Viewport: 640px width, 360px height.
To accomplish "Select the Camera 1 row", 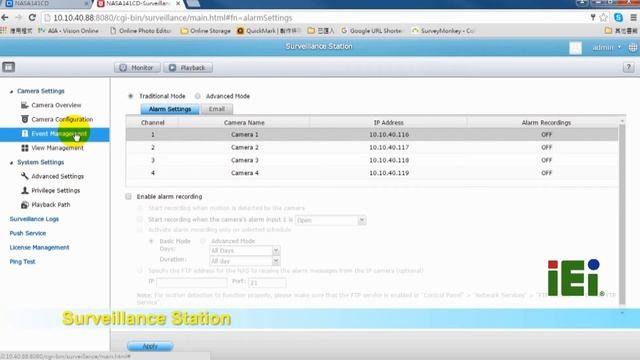I will [x=372, y=135].
